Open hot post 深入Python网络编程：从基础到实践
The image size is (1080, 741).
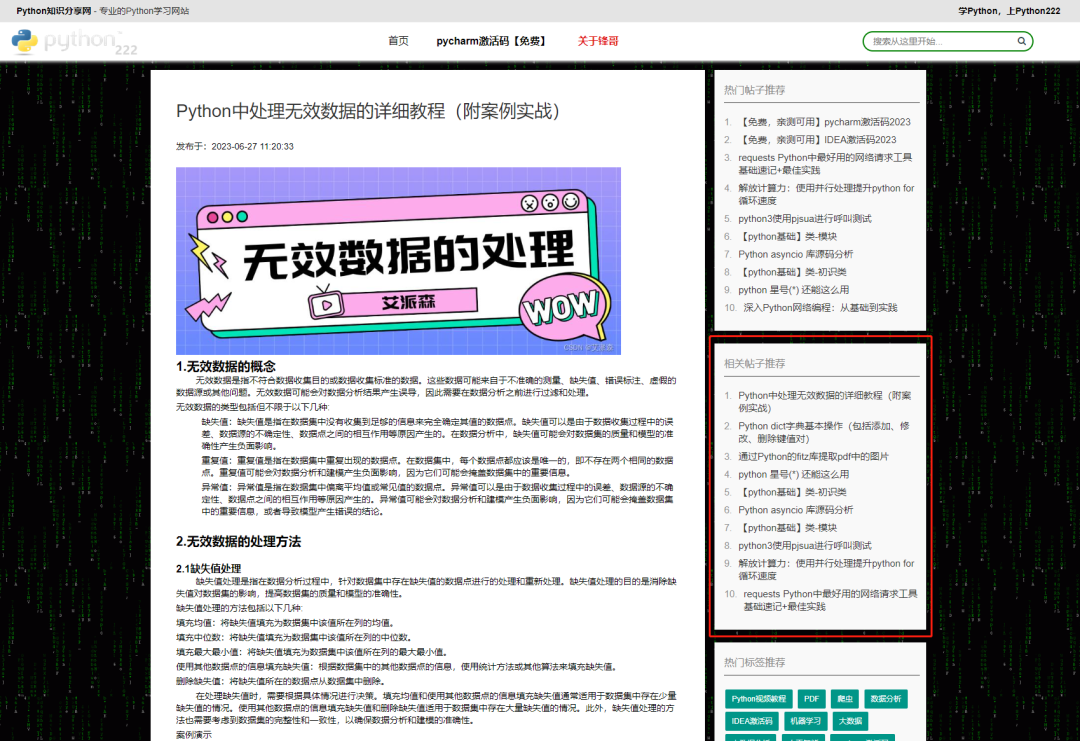[x=820, y=307]
